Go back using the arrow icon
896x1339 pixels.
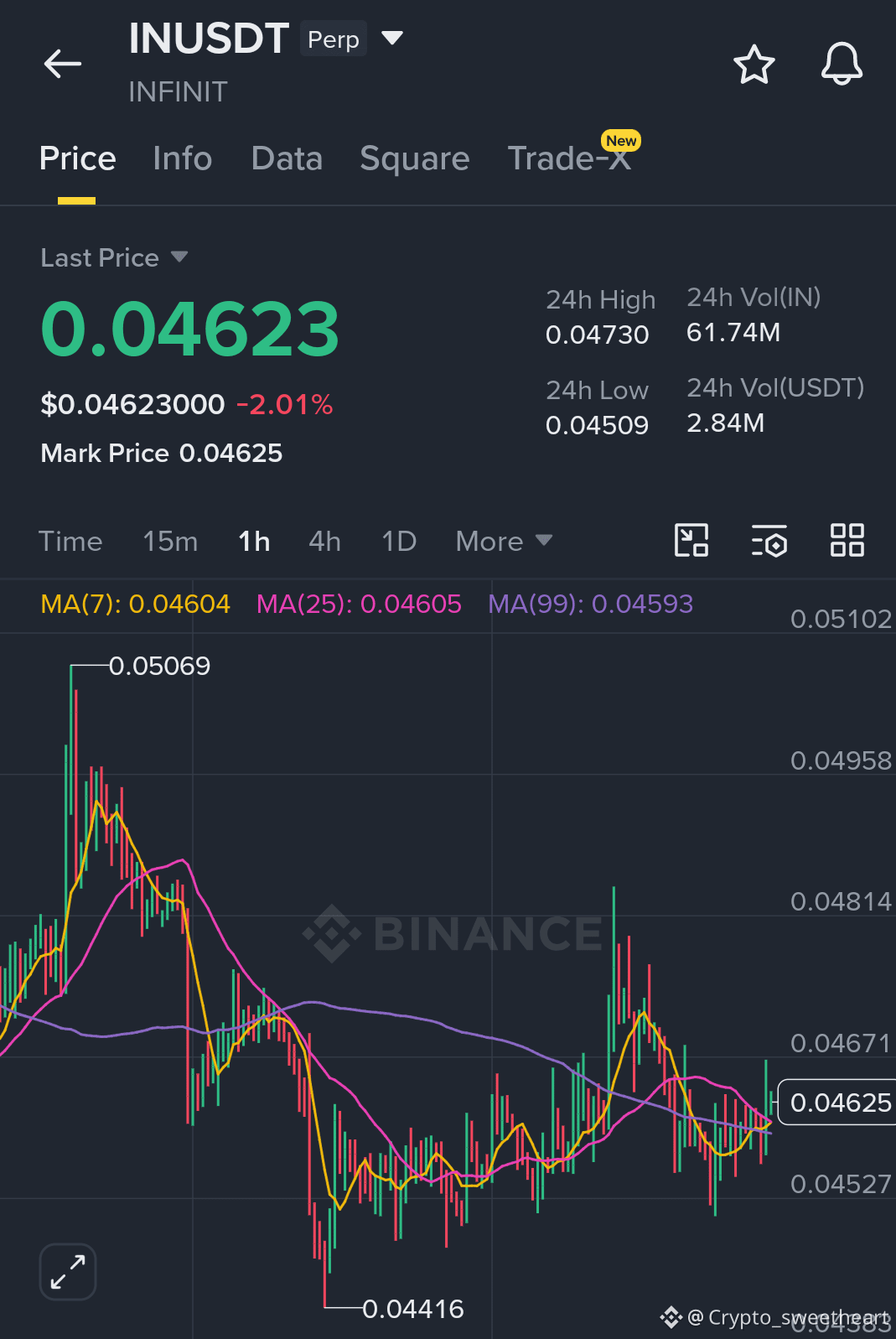click(x=63, y=64)
